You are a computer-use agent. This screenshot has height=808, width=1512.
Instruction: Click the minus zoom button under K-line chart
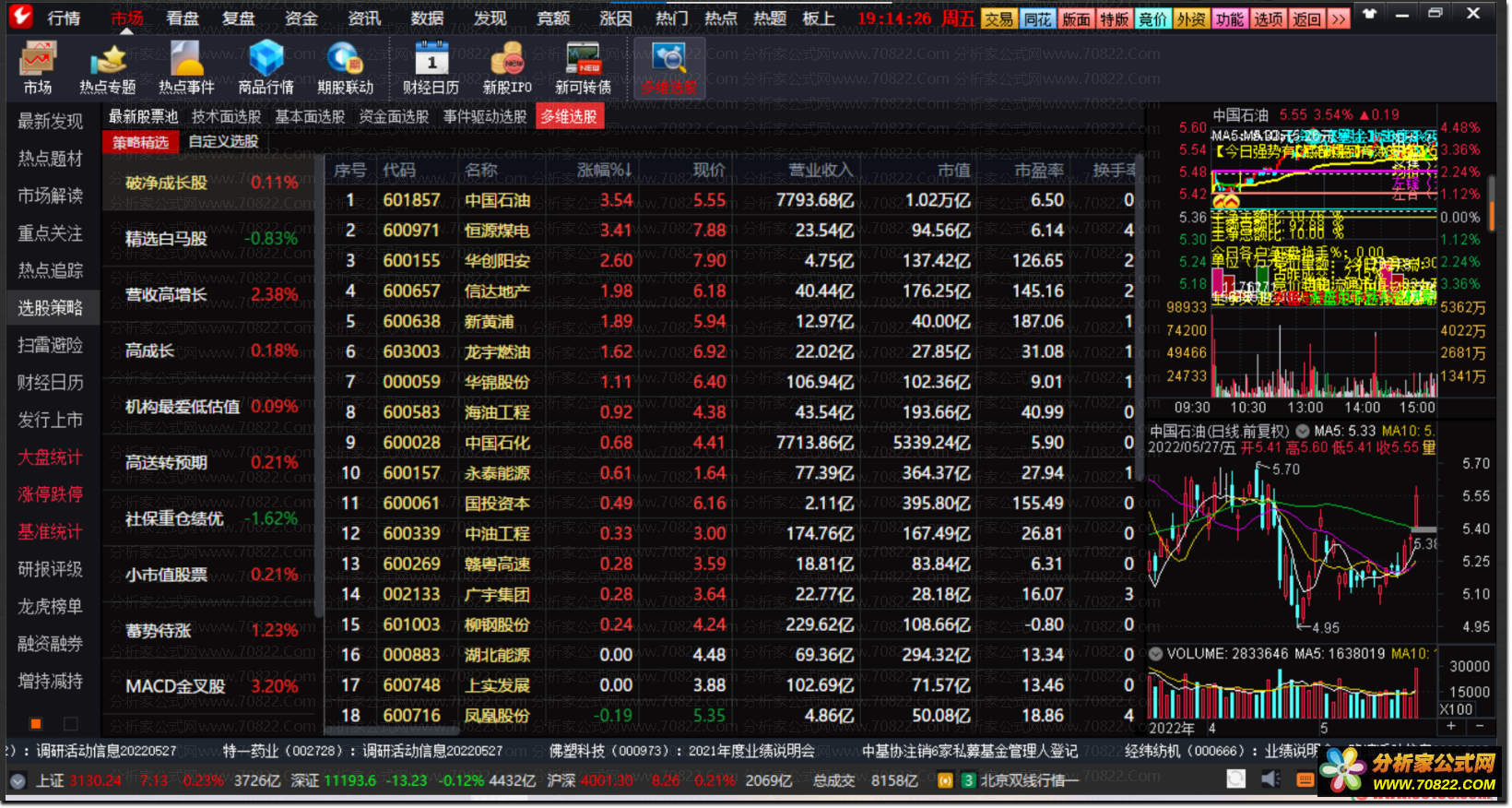1480,726
